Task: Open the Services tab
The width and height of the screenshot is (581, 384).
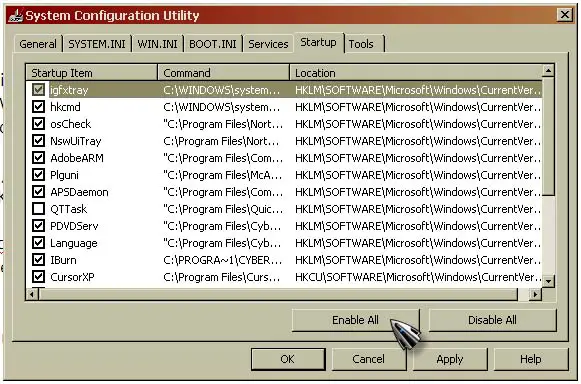Action: (268, 44)
